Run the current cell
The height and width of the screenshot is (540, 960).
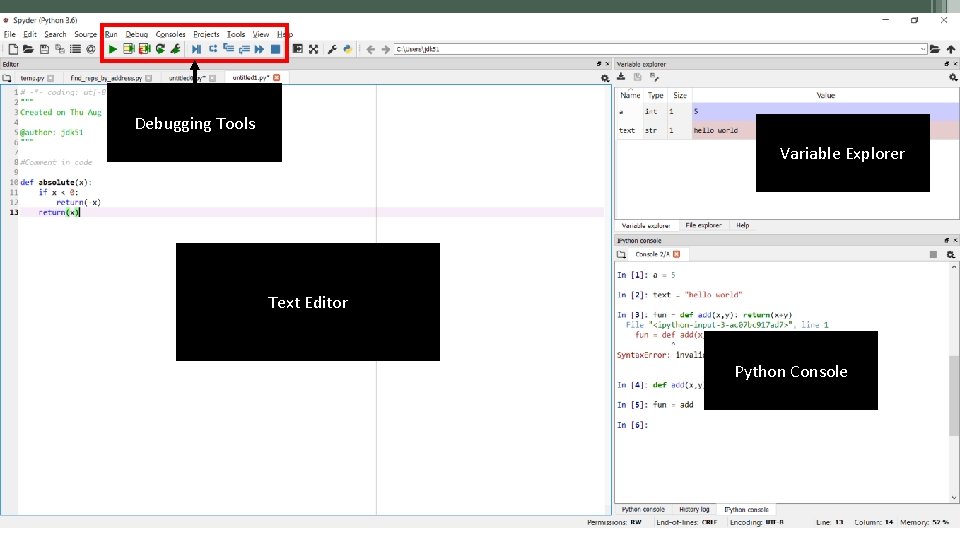click(x=129, y=49)
